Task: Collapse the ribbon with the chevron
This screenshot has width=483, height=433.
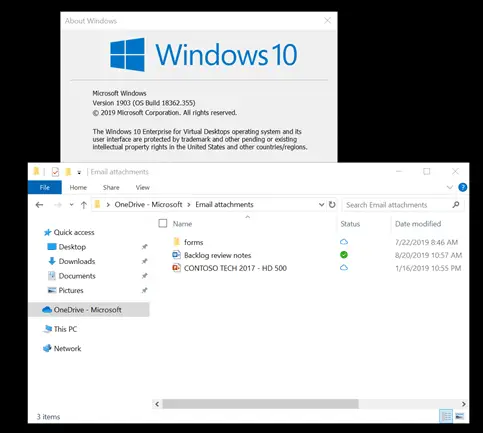Action: click(450, 187)
